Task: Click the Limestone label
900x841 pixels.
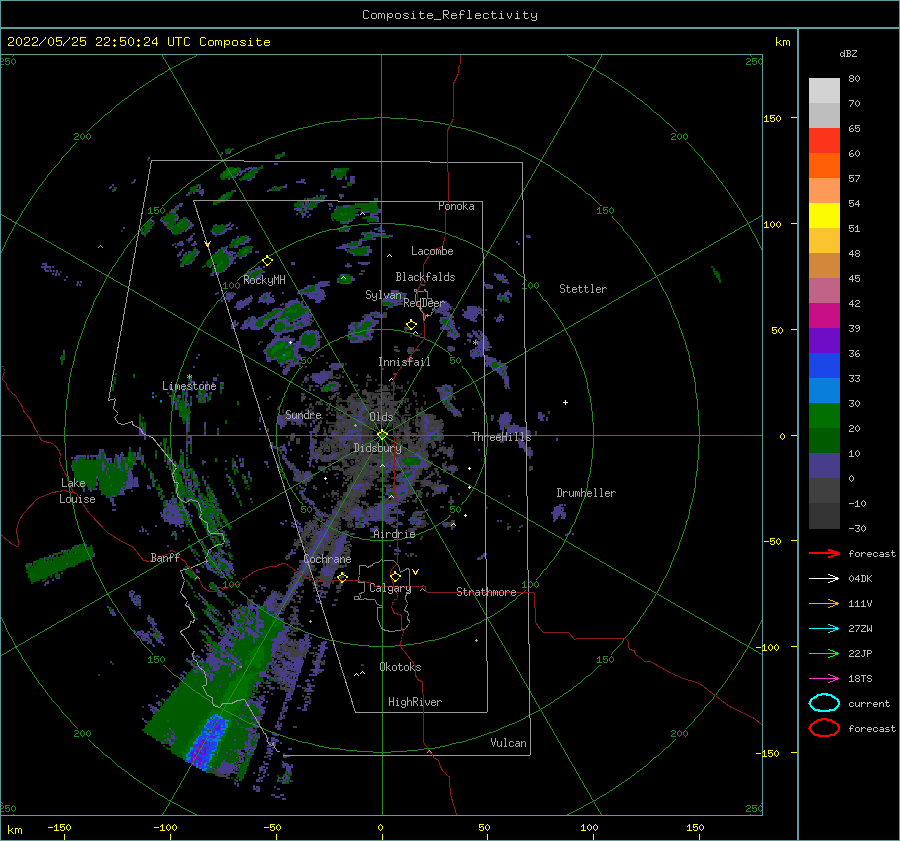Action: point(189,386)
